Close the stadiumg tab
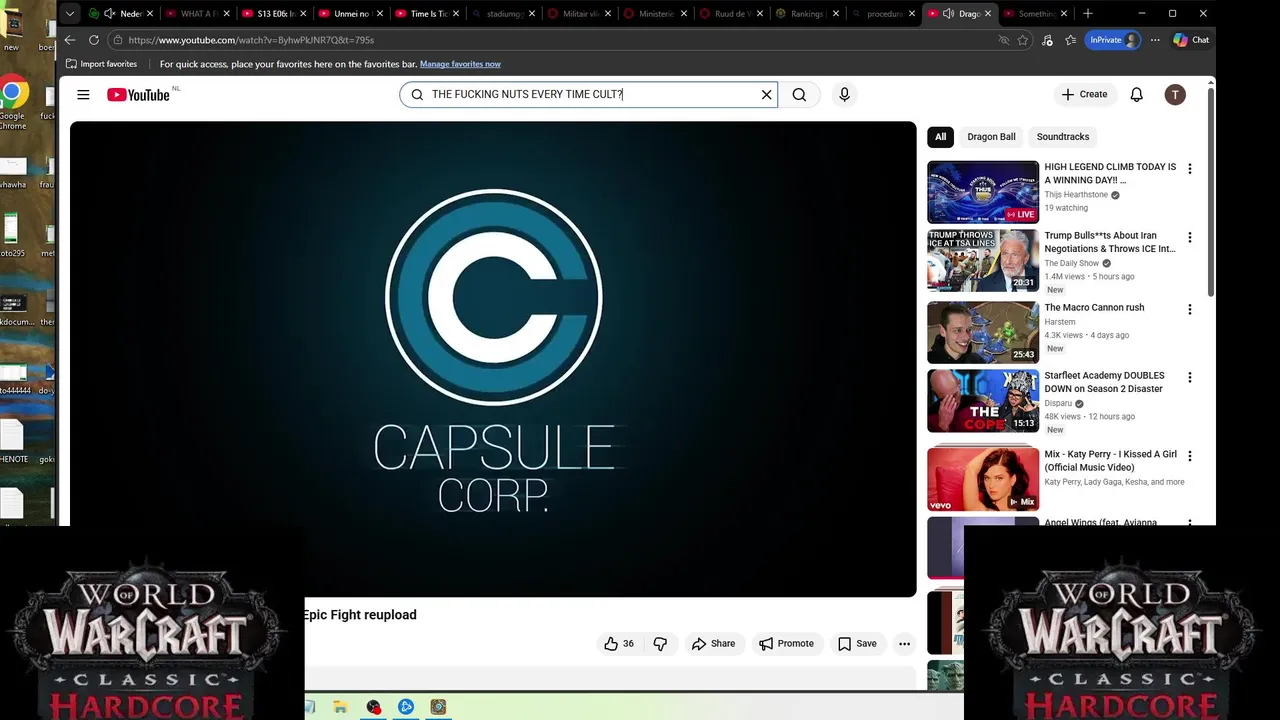Image resolution: width=1280 pixels, height=720 pixels. tap(531, 13)
